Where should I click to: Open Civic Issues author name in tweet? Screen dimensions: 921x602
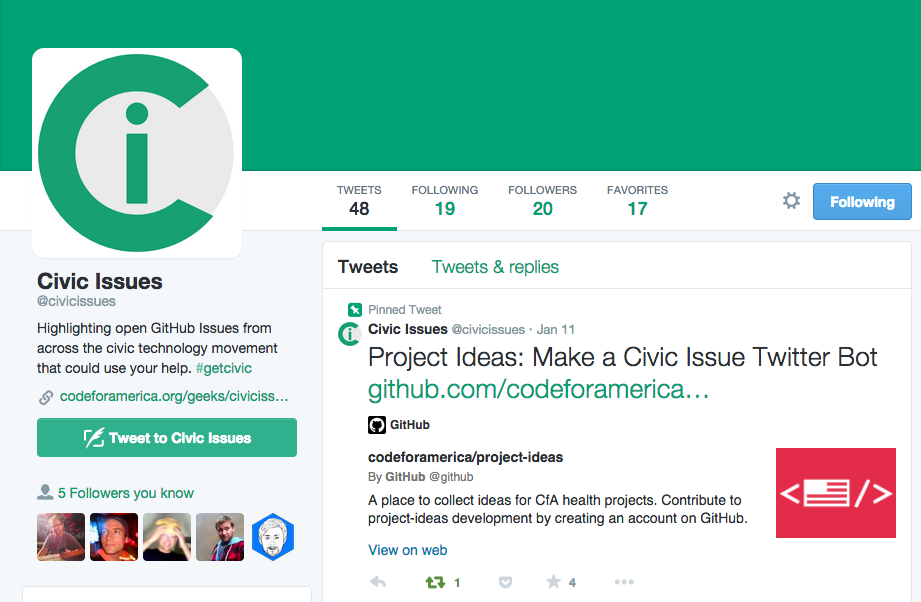coord(408,329)
